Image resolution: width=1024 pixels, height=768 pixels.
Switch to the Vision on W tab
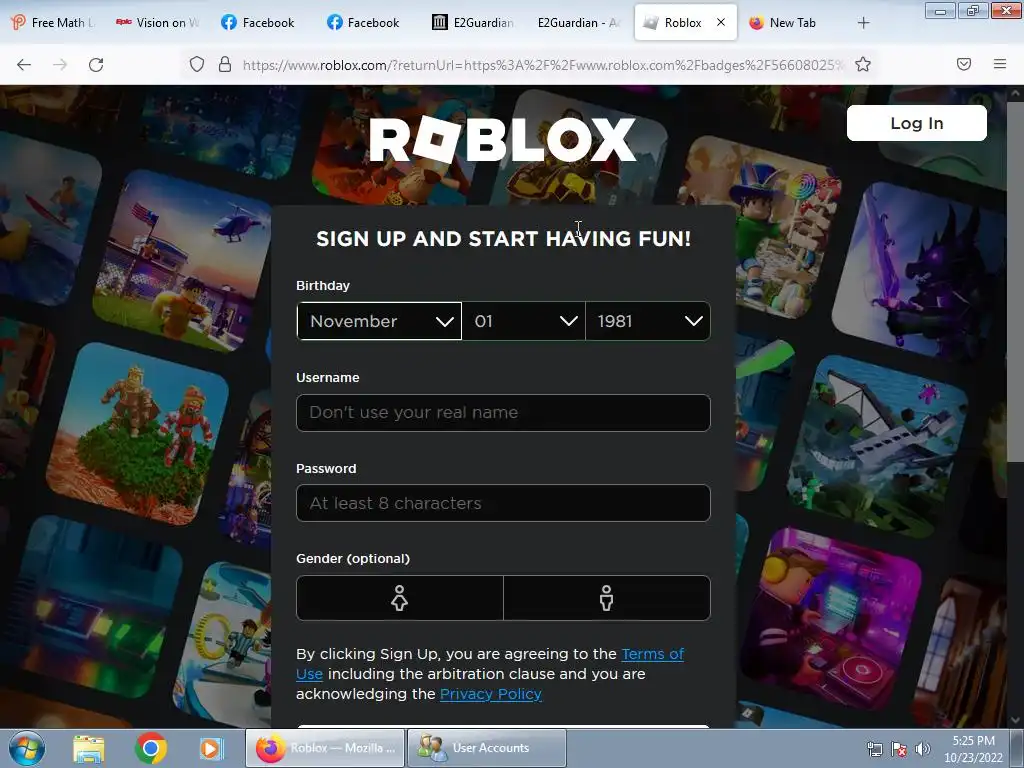point(157,23)
